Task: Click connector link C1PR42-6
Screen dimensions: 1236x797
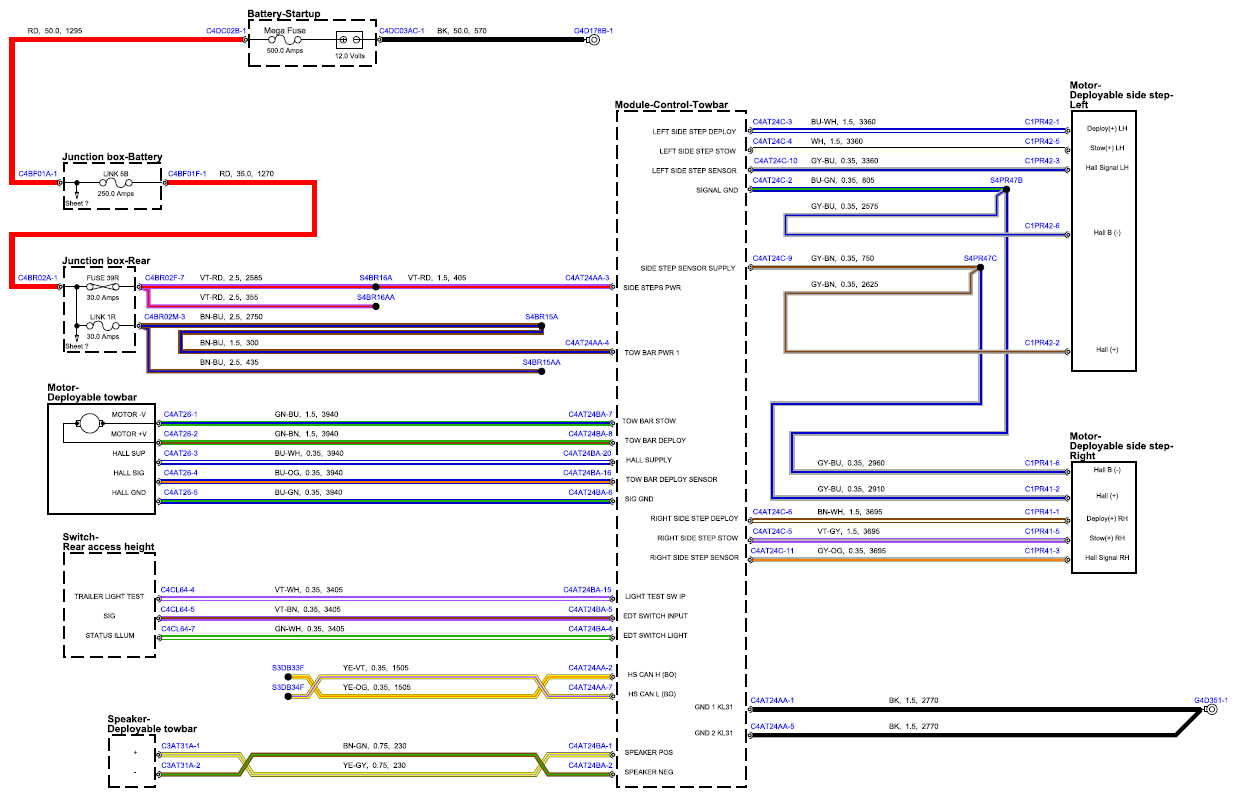Action: (1042, 225)
